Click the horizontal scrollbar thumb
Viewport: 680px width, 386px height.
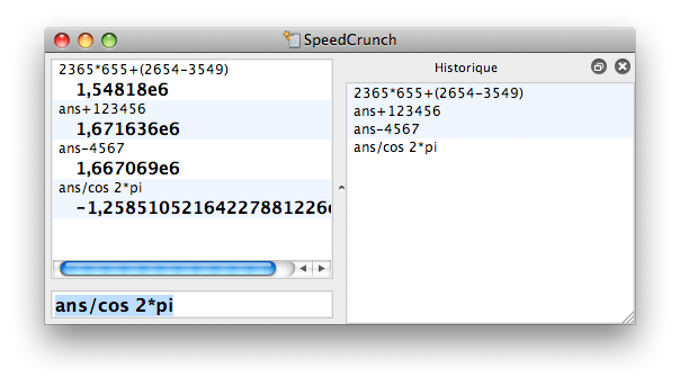(167, 268)
